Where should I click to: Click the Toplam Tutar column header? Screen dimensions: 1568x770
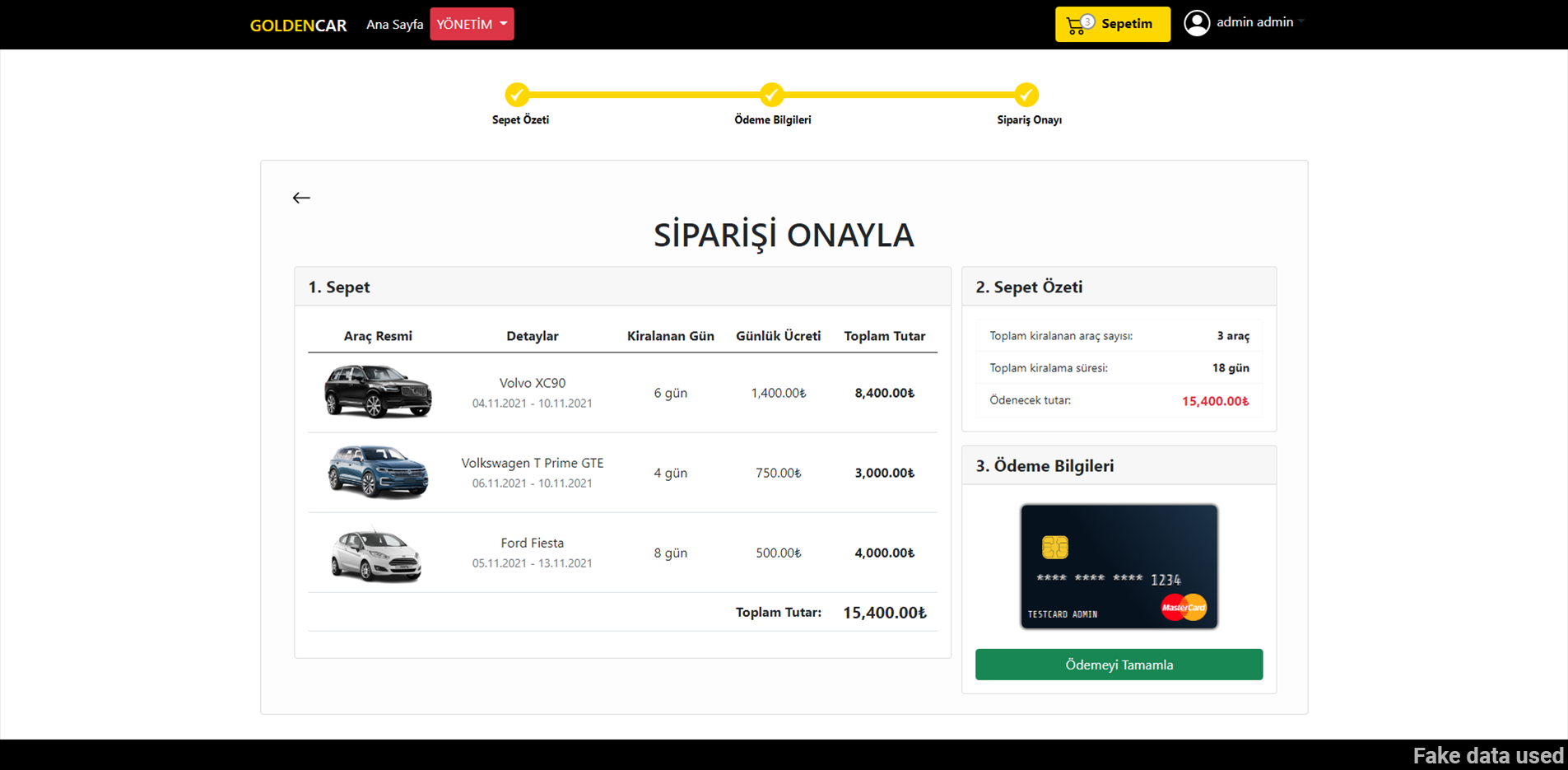(x=885, y=336)
